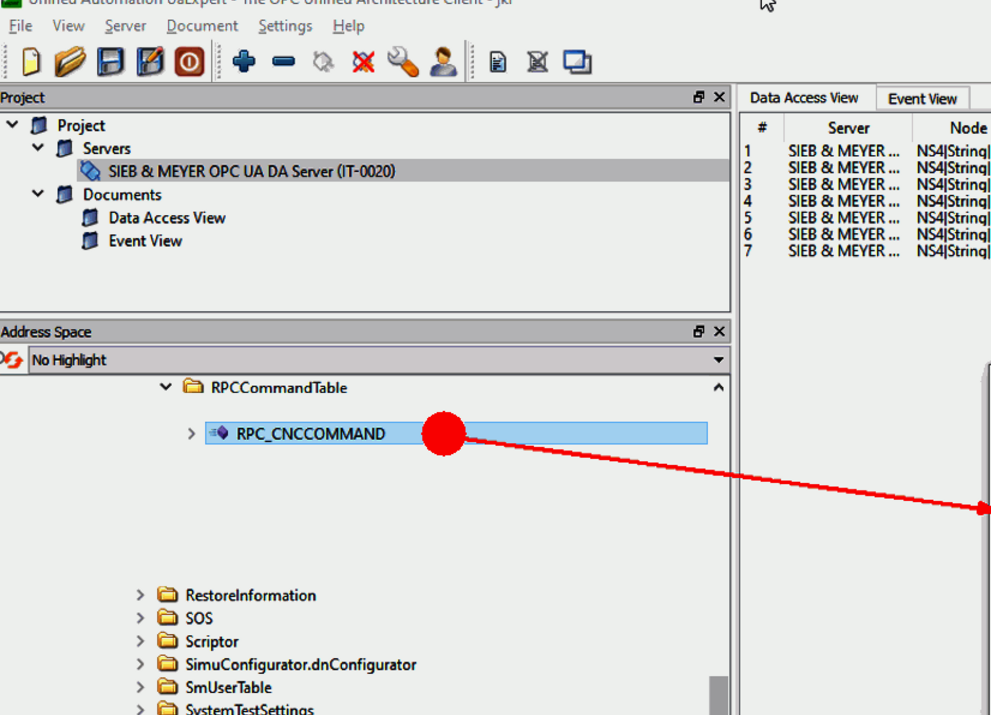
Task: Collapse the RPCCommandTable folder
Action: pos(166,387)
